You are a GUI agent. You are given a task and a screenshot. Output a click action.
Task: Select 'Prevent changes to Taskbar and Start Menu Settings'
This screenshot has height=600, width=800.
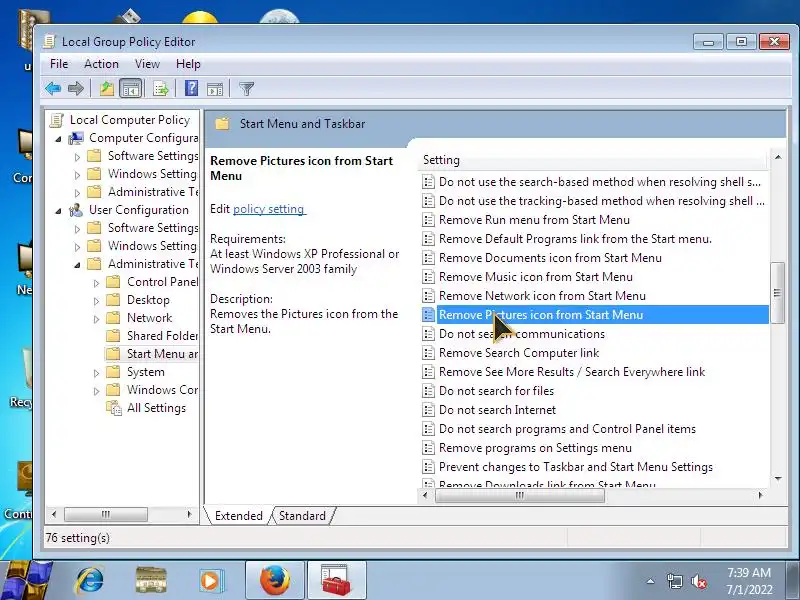pyautogui.click(x=576, y=467)
